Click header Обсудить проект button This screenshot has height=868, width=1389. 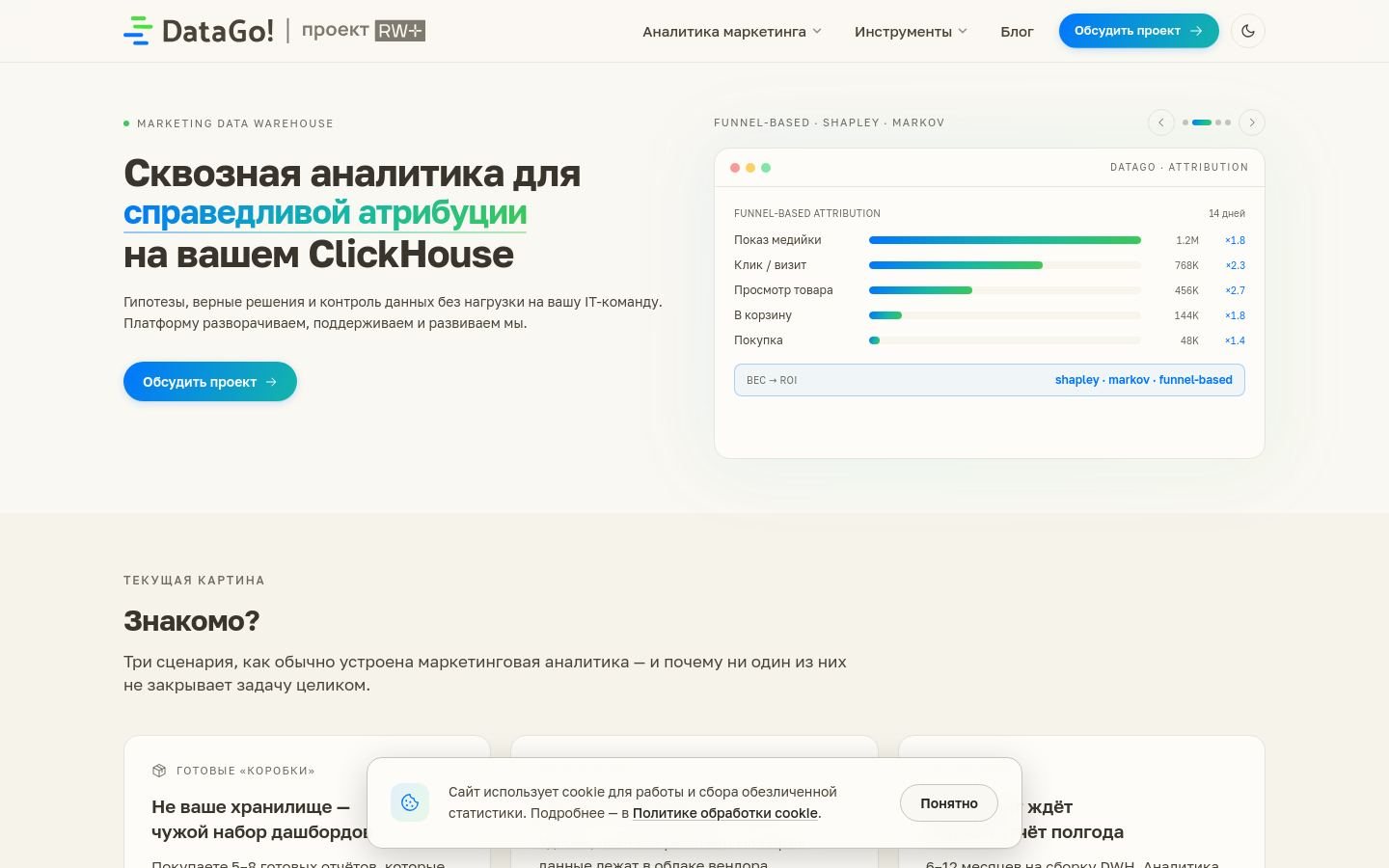[x=1138, y=31]
